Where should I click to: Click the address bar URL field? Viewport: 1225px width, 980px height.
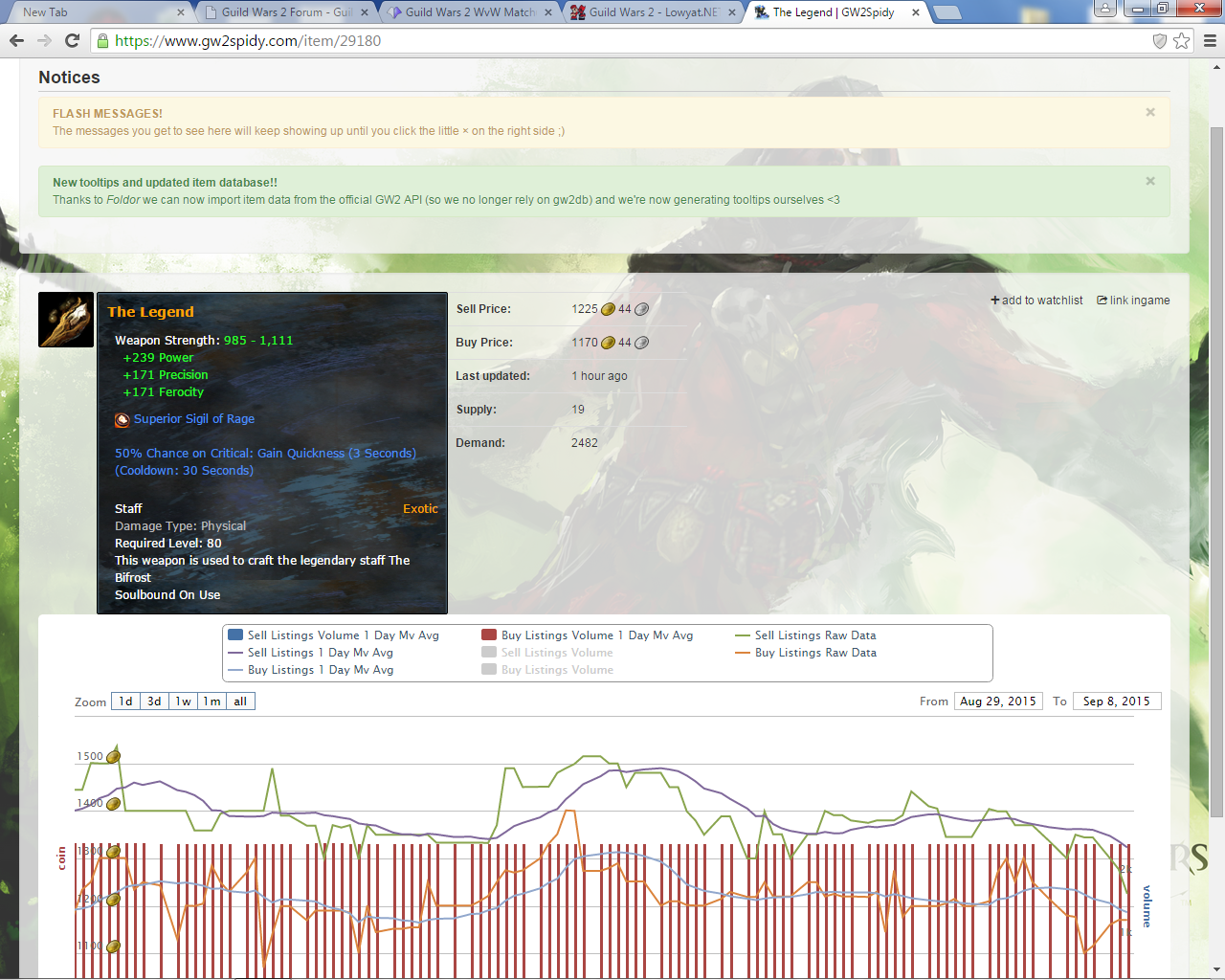[x=622, y=40]
